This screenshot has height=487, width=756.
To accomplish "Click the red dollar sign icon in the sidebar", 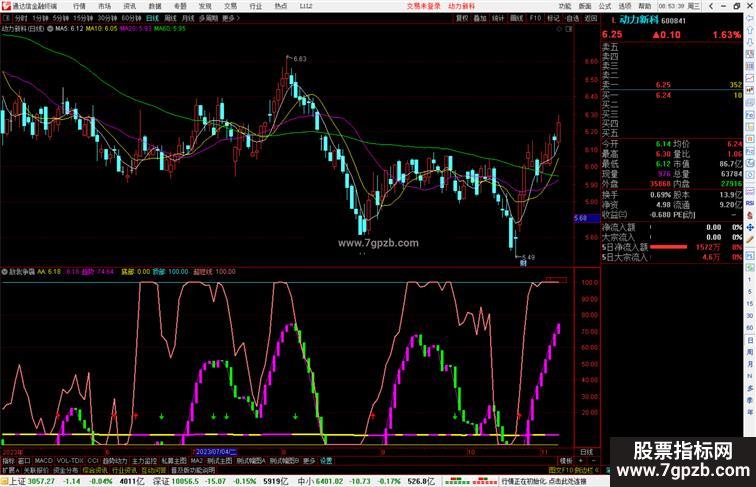I will [x=750, y=215].
